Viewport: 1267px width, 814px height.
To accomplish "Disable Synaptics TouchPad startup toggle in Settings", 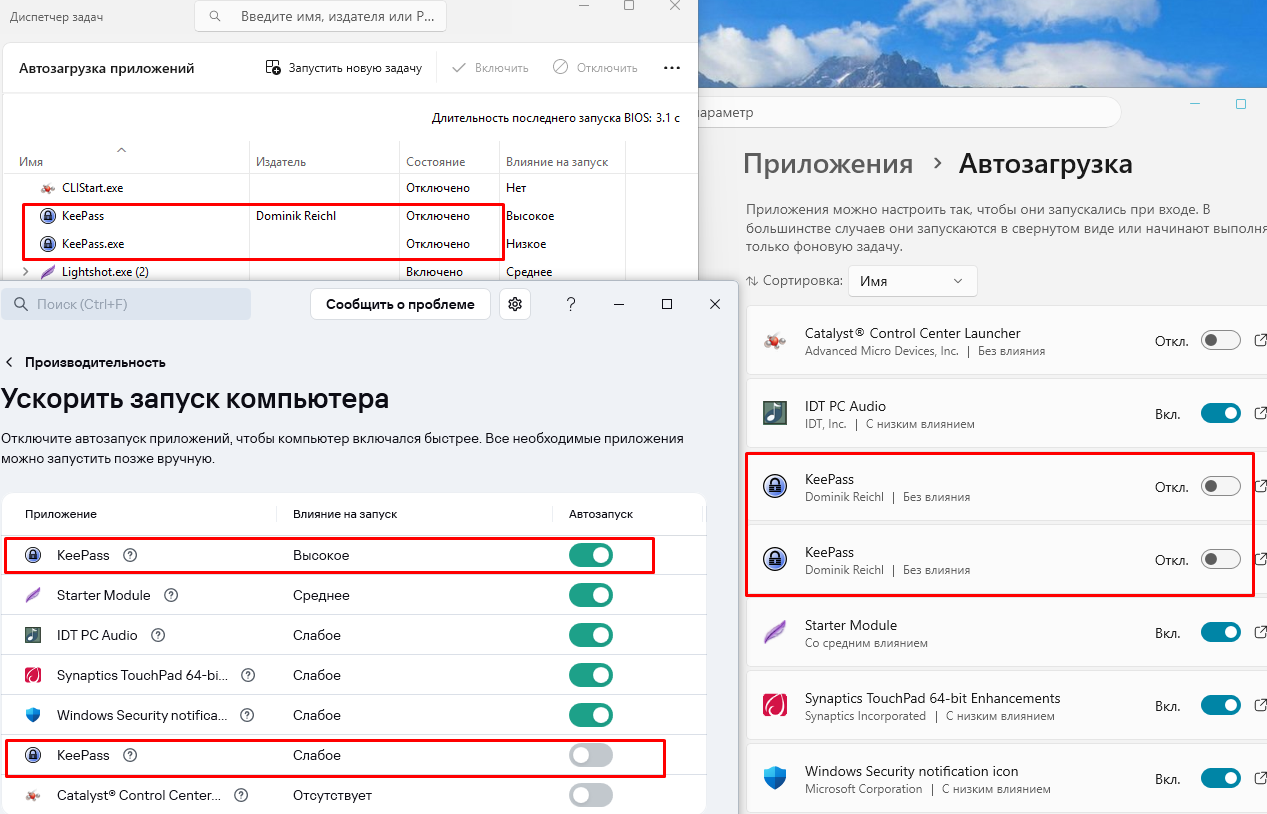I will (1221, 705).
